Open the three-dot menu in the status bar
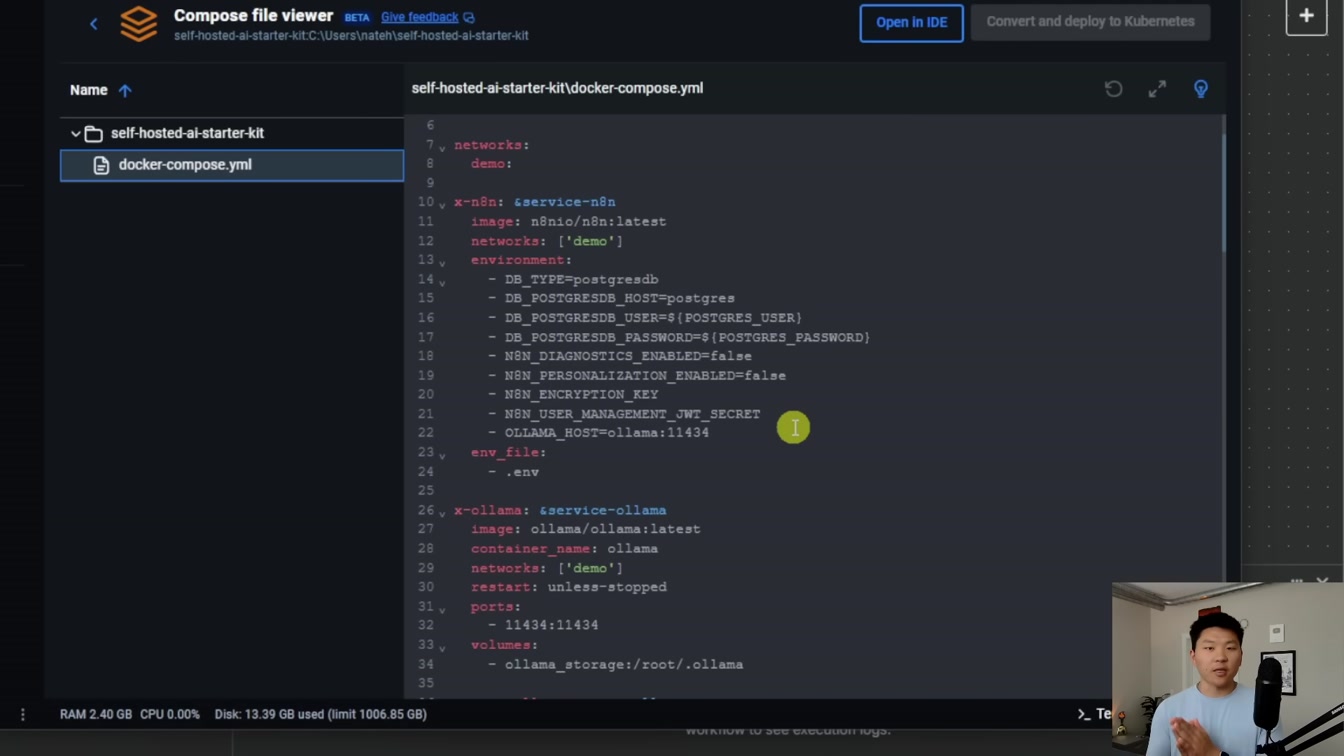The width and height of the screenshot is (1344, 756). pyautogui.click(x=23, y=714)
